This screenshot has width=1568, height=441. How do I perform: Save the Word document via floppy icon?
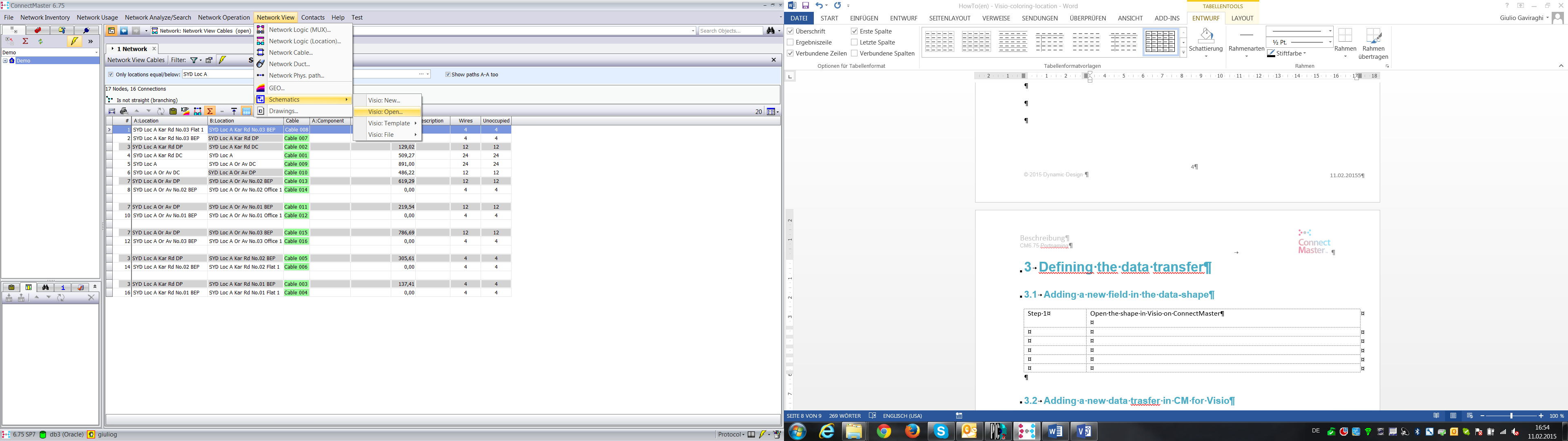[x=805, y=5]
